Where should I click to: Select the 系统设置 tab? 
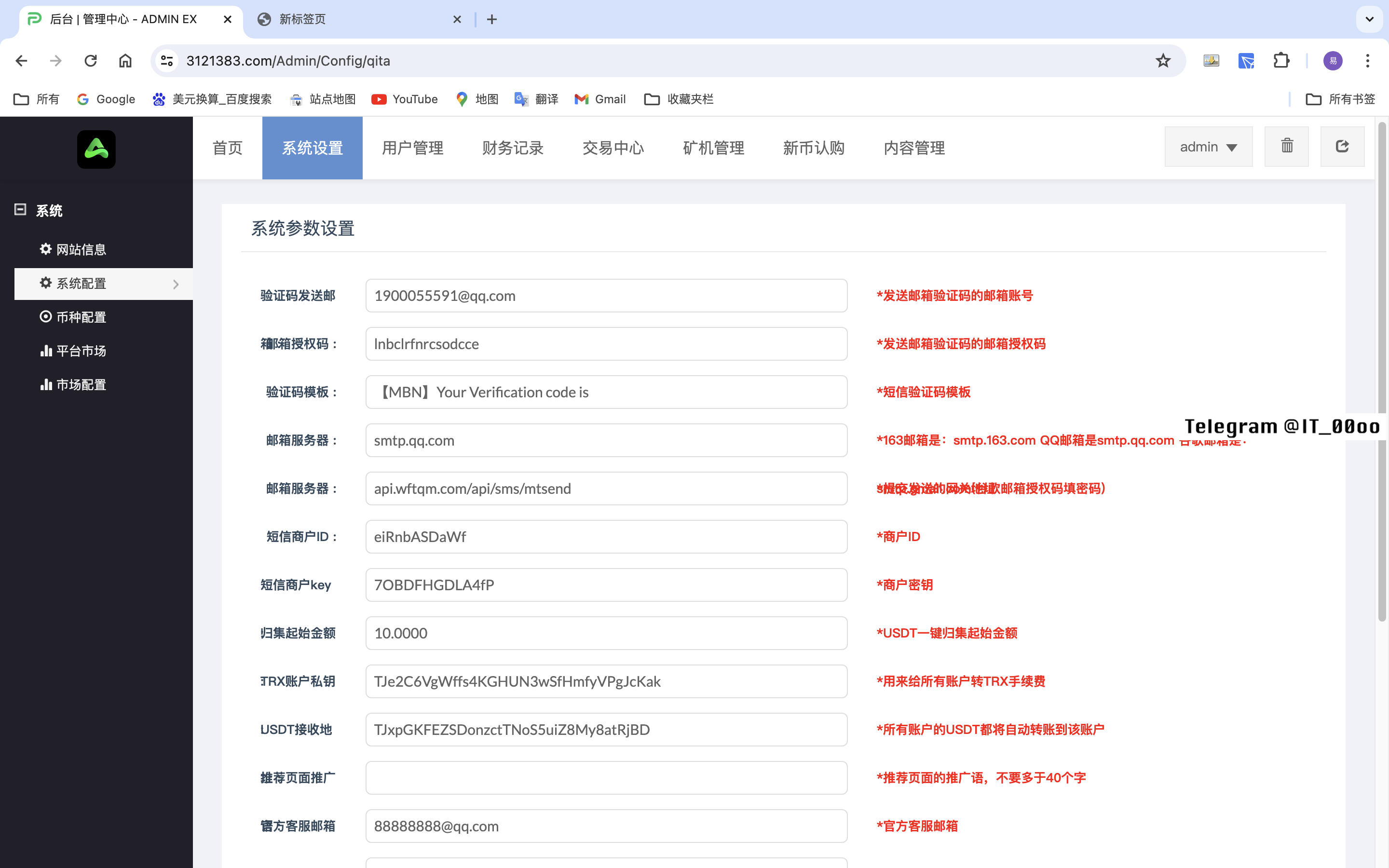point(312,148)
